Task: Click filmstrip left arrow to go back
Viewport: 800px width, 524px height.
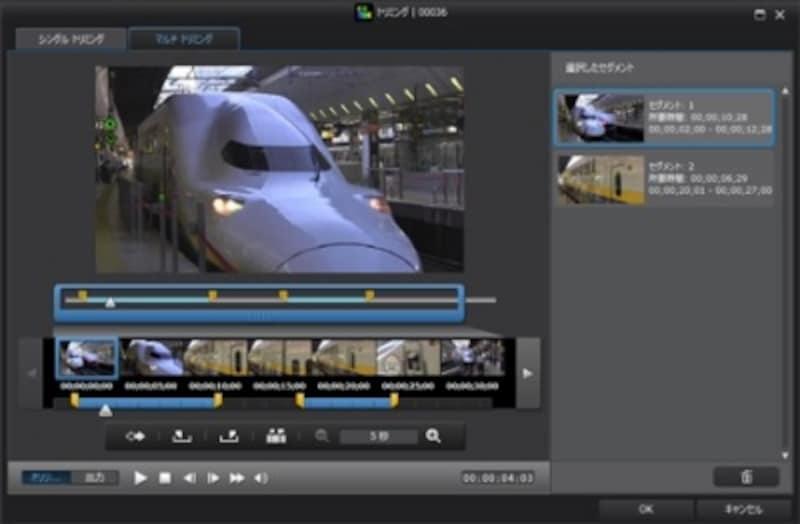Action: 31,373
